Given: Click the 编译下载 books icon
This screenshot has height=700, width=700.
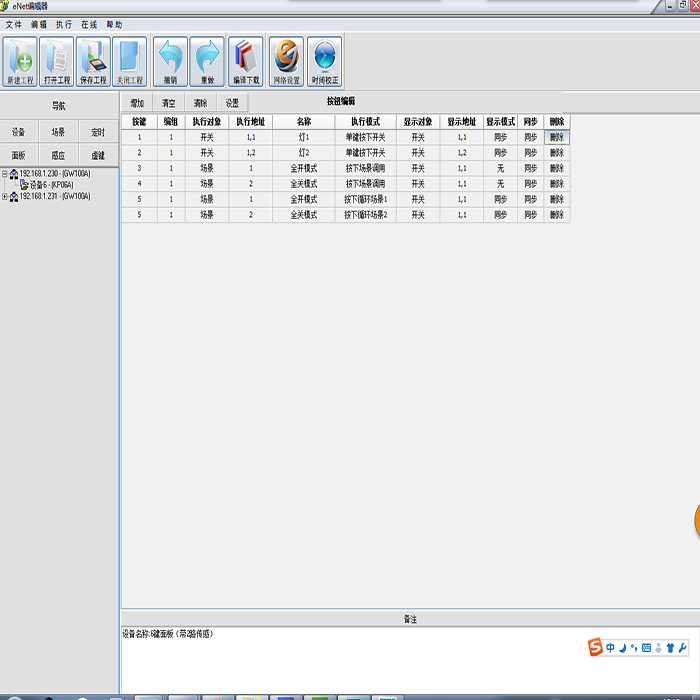Looking at the screenshot, I should tap(246, 62).
